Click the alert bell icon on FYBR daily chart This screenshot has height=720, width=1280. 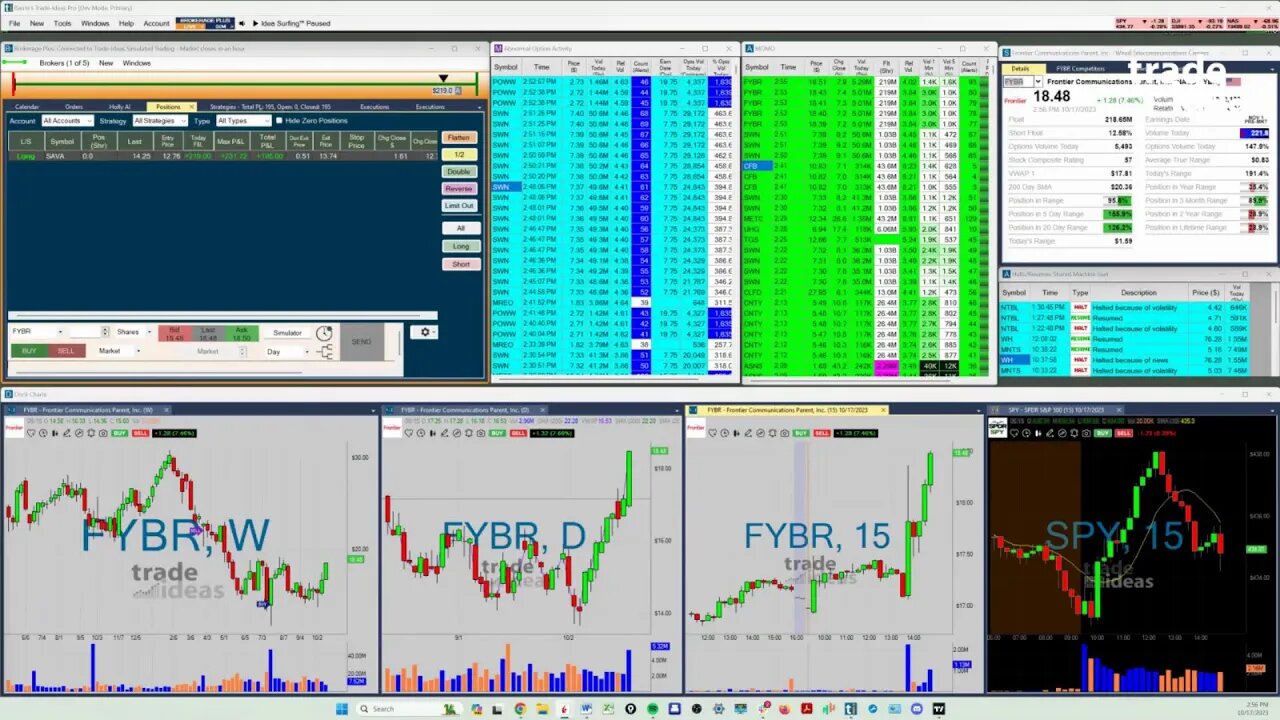[x=469, y=433]
